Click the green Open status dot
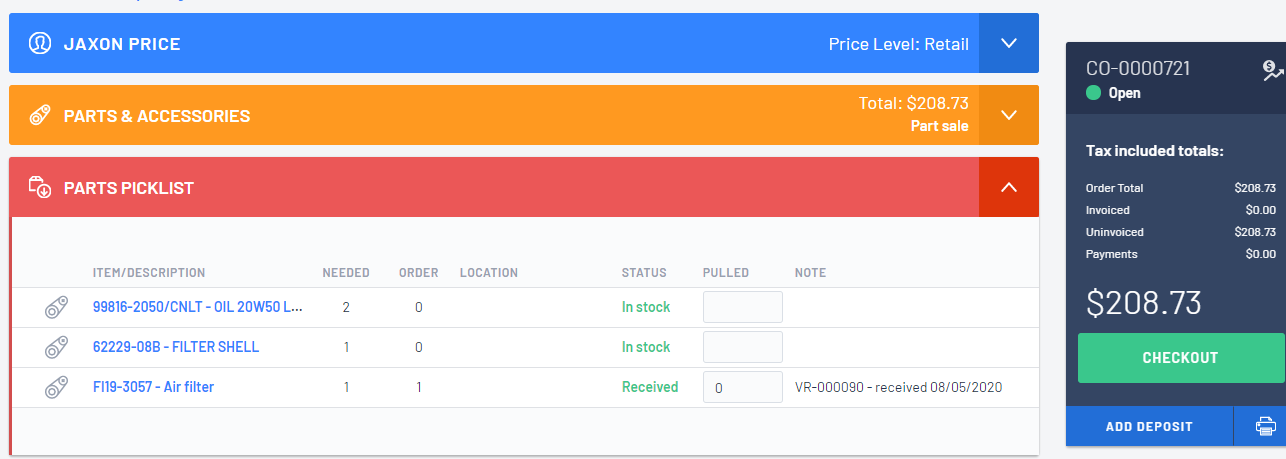The image size is (1286, 459). (x=1093, y=93)
